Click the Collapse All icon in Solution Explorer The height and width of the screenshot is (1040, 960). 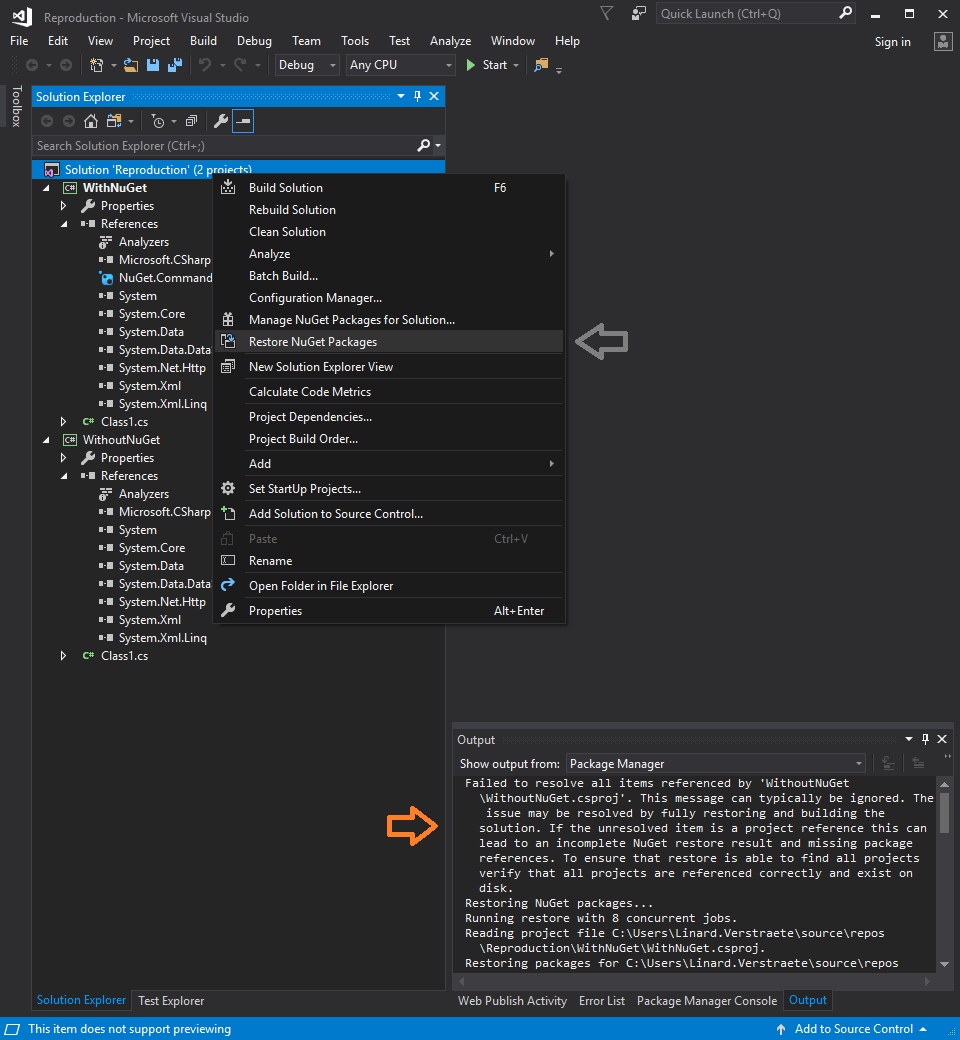coord(190,119)
